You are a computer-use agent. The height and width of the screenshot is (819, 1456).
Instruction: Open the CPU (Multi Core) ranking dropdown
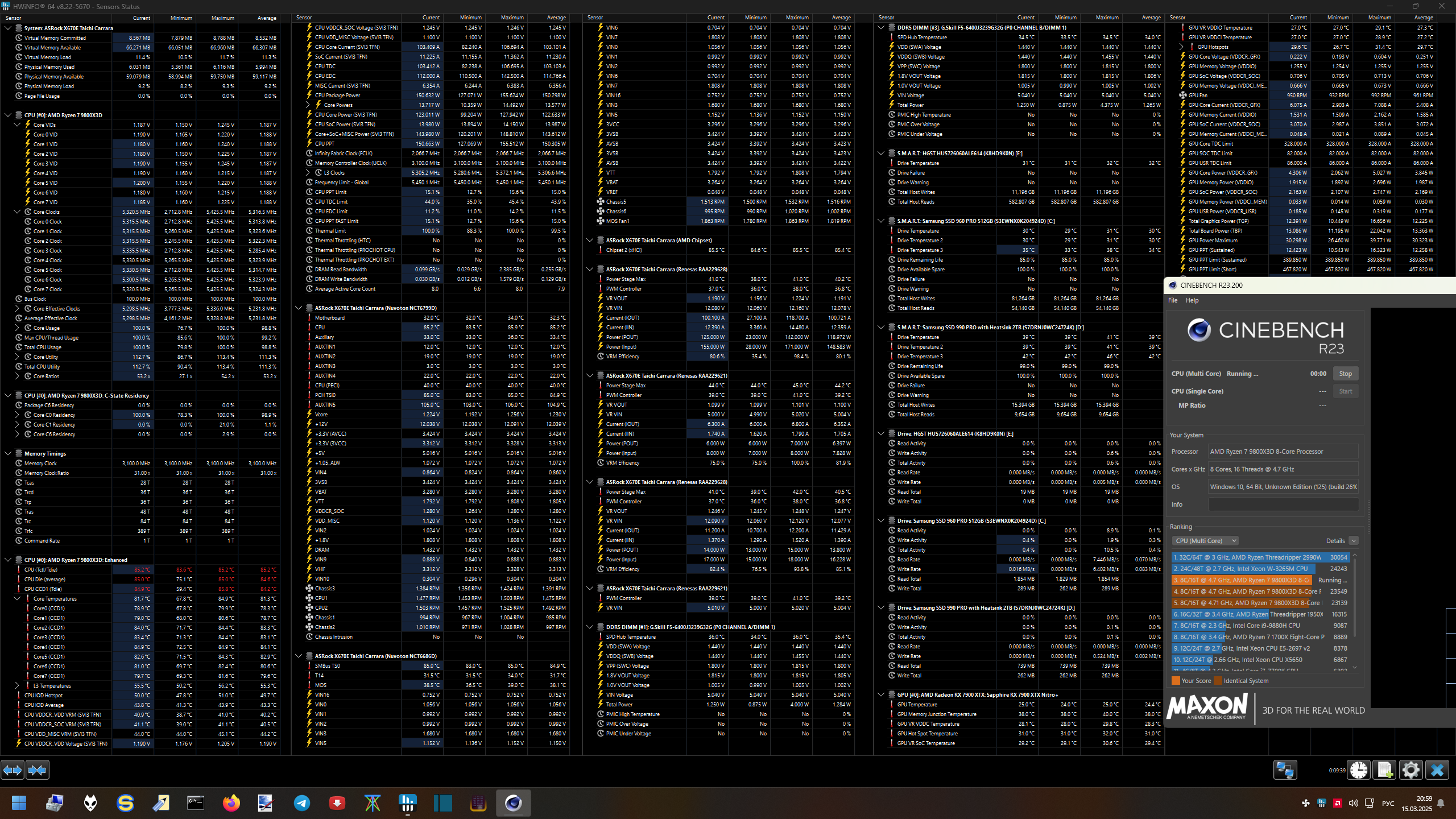tap(1205, 541)
